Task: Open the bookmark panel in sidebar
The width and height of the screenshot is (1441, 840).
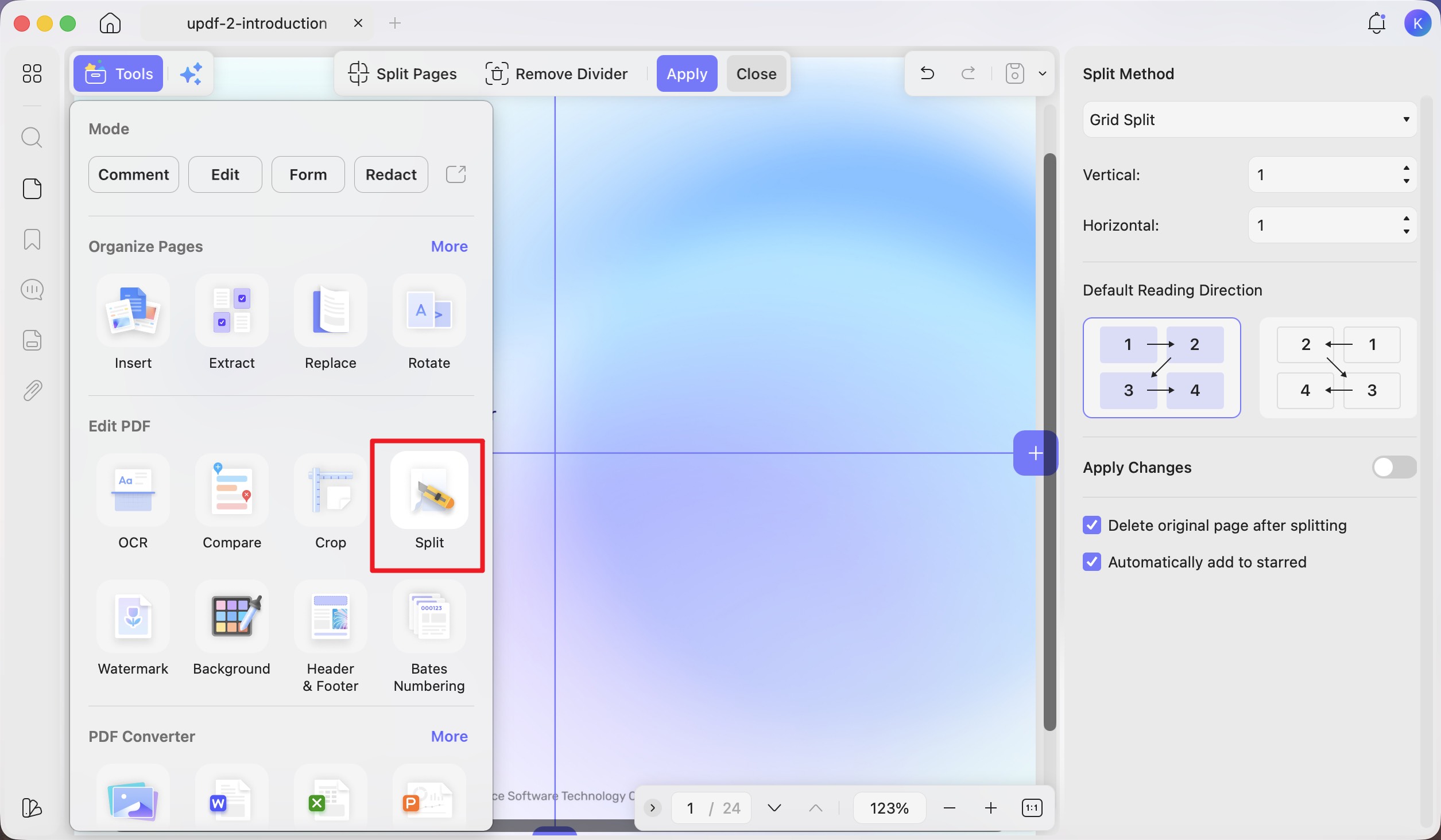Action: click(x=32, y=239)
